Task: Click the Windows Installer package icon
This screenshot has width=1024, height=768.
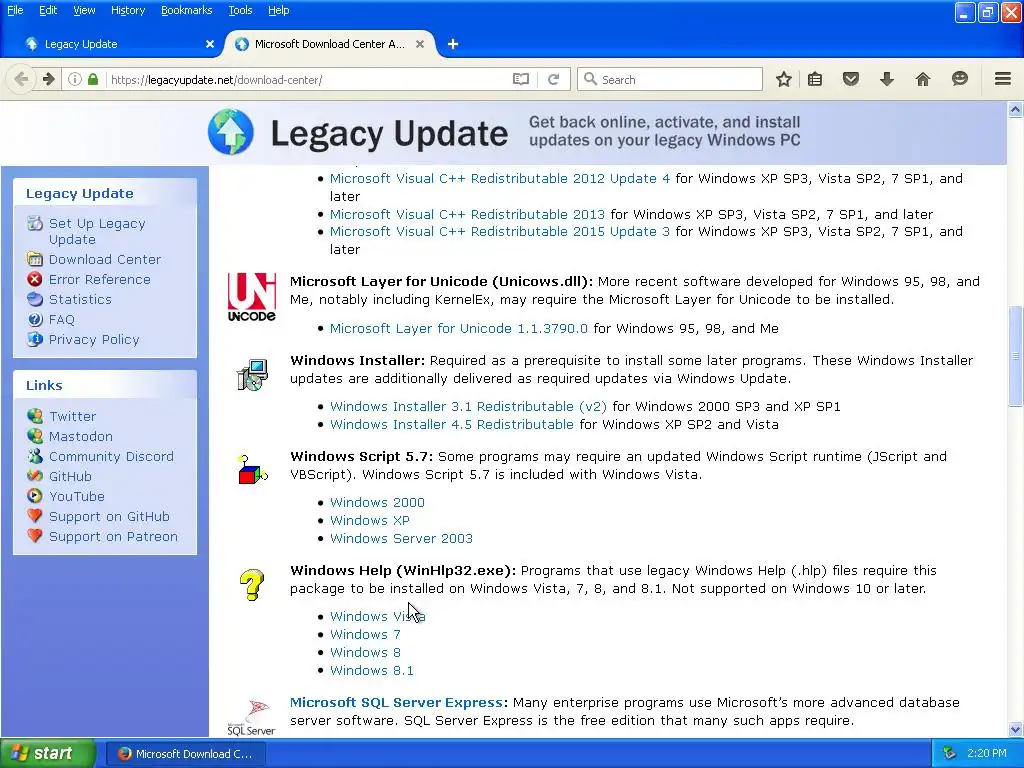Action: click(252, 375)
